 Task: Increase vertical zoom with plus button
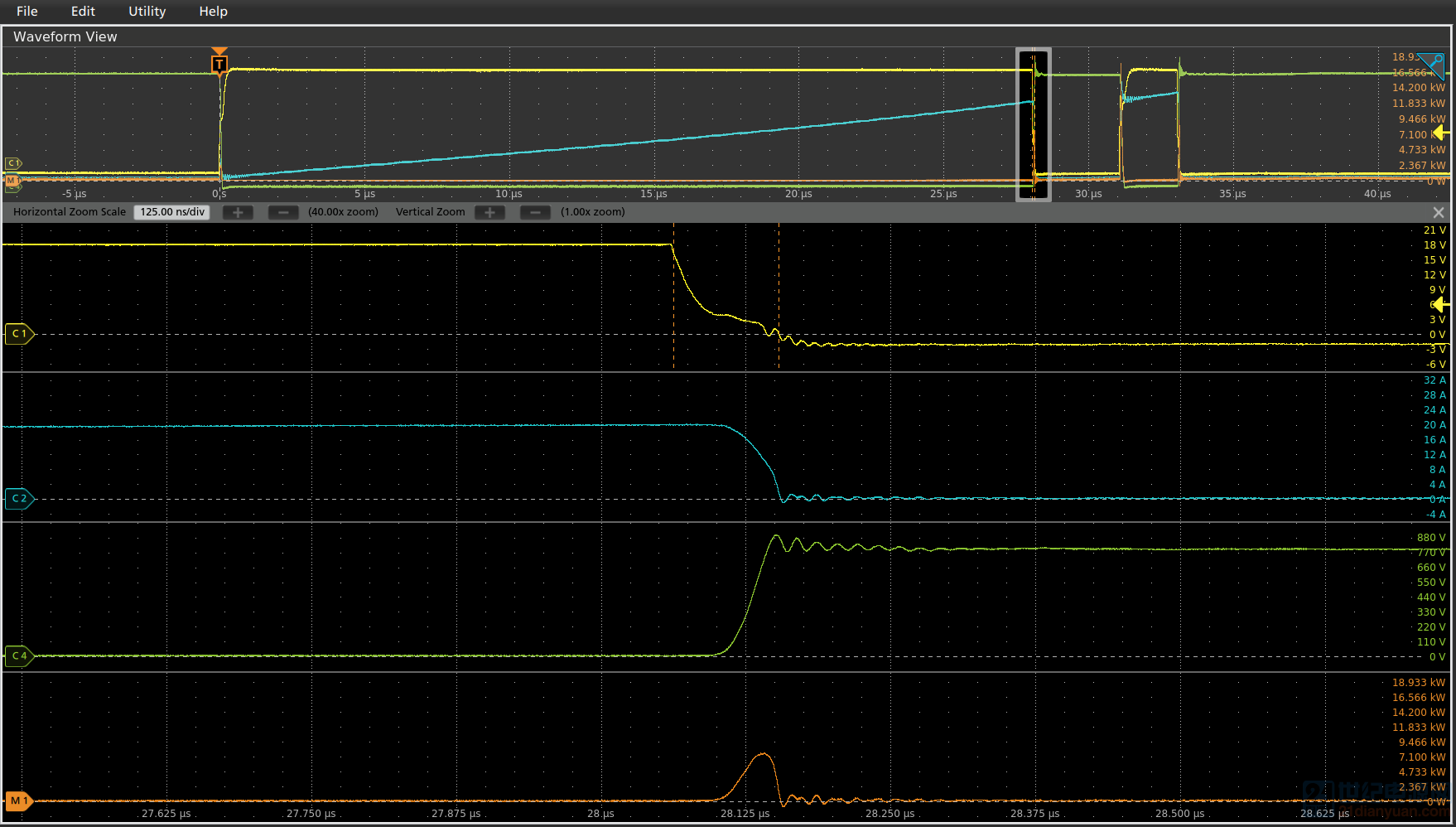coord(489,212)
